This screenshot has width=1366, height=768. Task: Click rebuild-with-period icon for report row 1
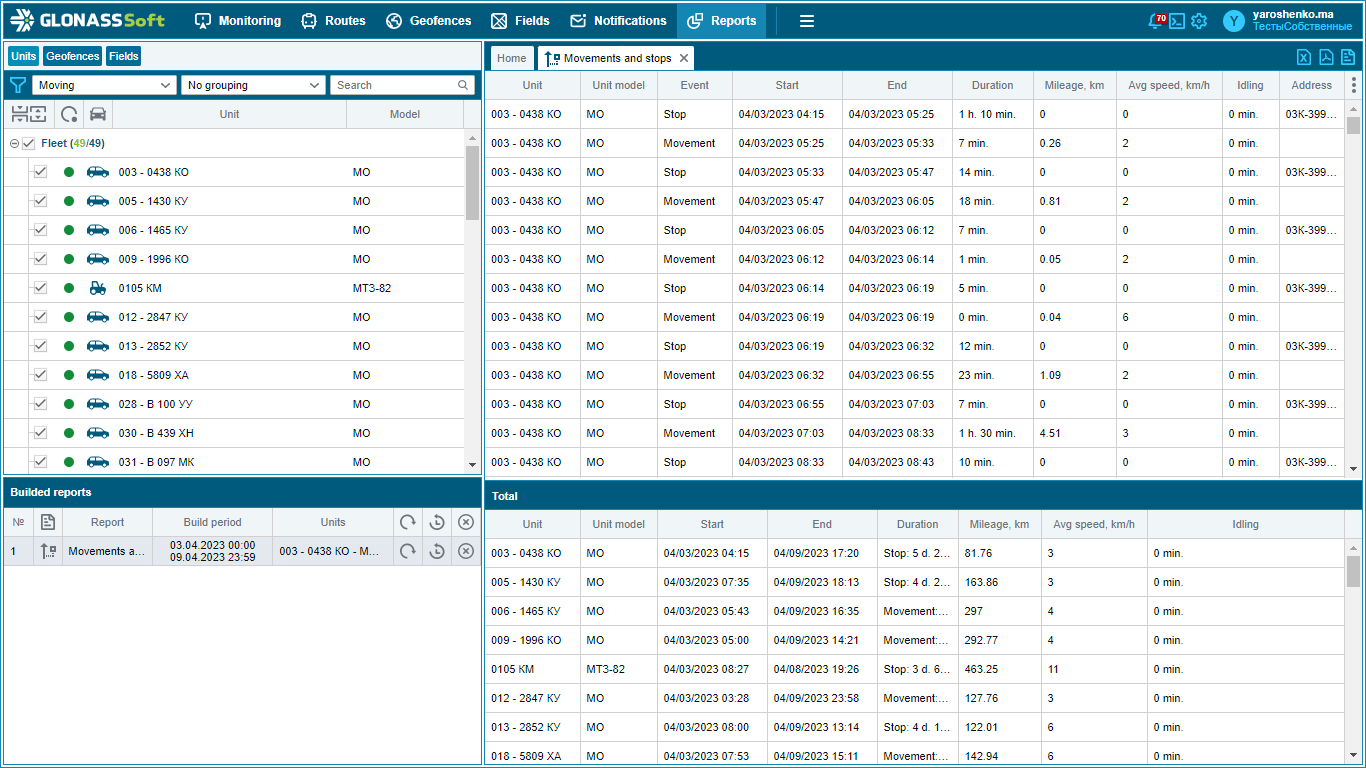pyautogui.click(x=437, y=551)
